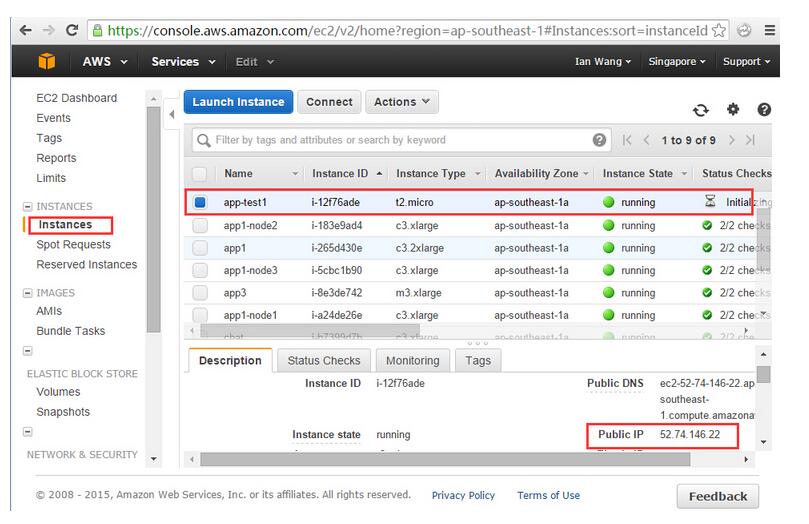This screenshot has height=524, width=809.
Task: Click the Public IP value 52.74.146.22
Action: coord(690,435)
